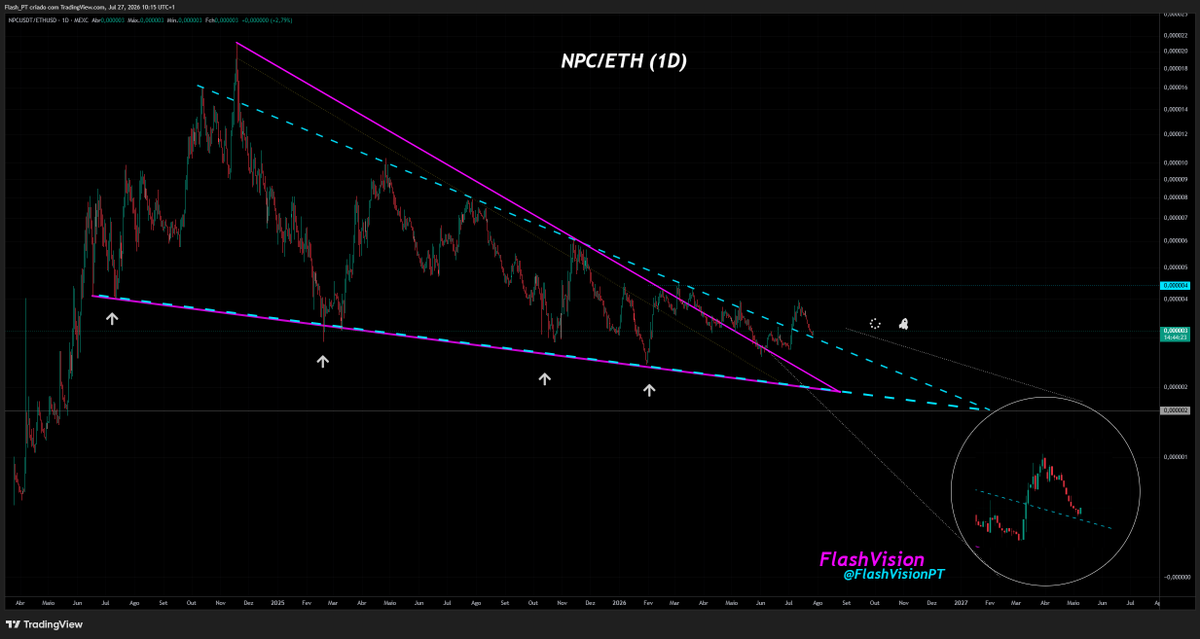The width and height of the screenshot is (1200, 639).
Task: Select the loading spinner emoji beside the rocket
Action: (x=875, y=323)
